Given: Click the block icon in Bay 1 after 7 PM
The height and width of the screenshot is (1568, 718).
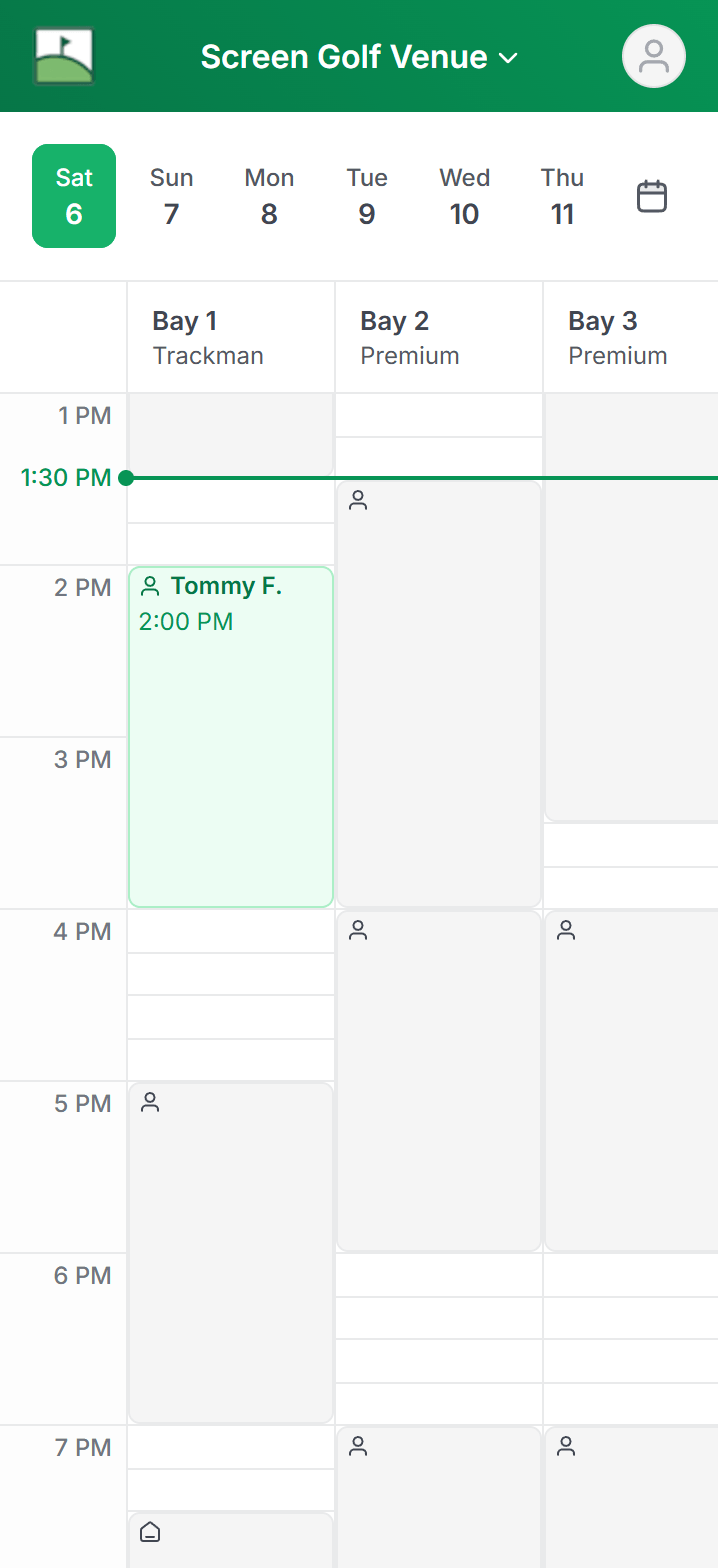Looking at the screenshot, I should tap(150, 1531).
